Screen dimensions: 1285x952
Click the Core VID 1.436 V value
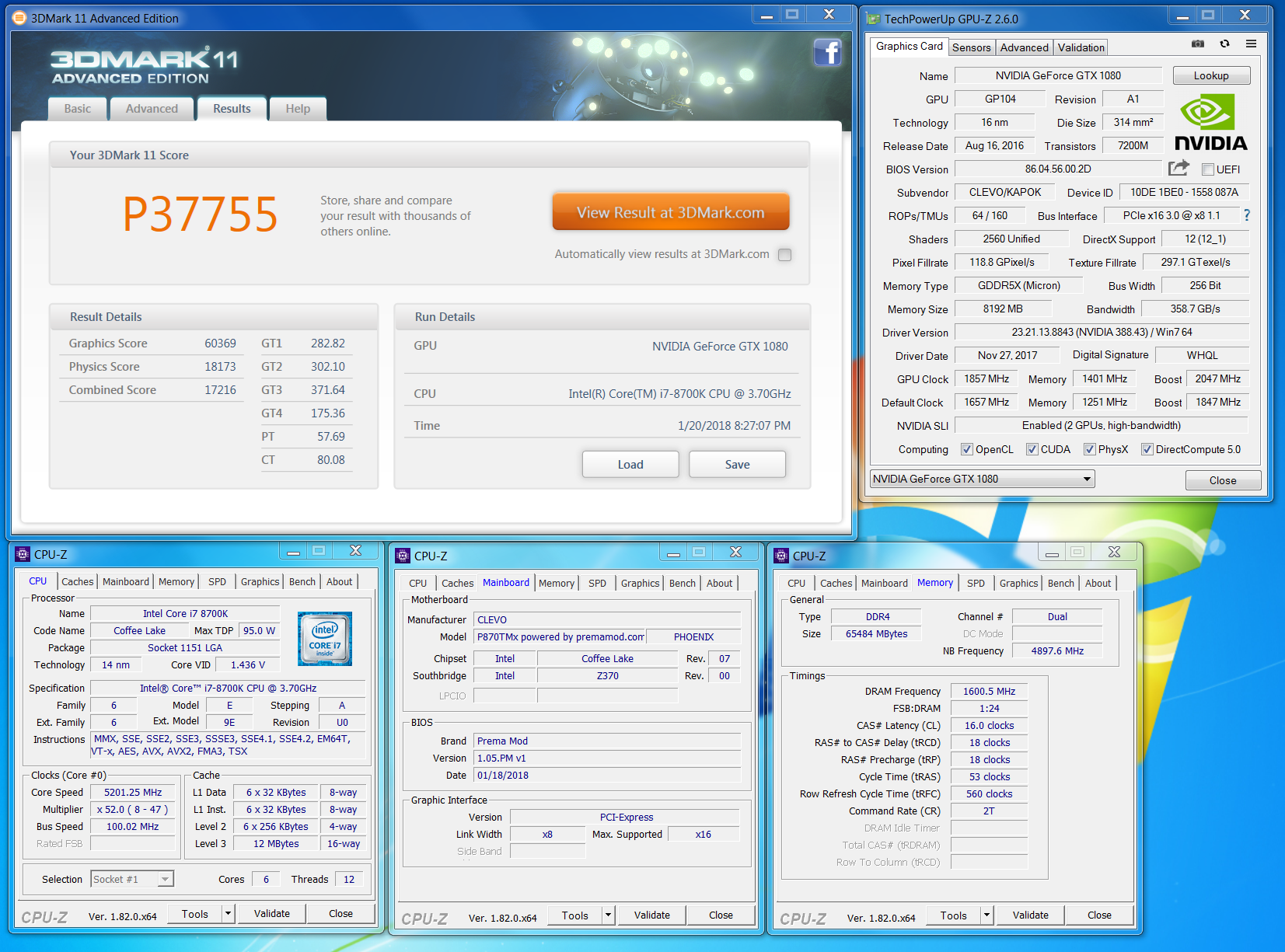[248, 665]
